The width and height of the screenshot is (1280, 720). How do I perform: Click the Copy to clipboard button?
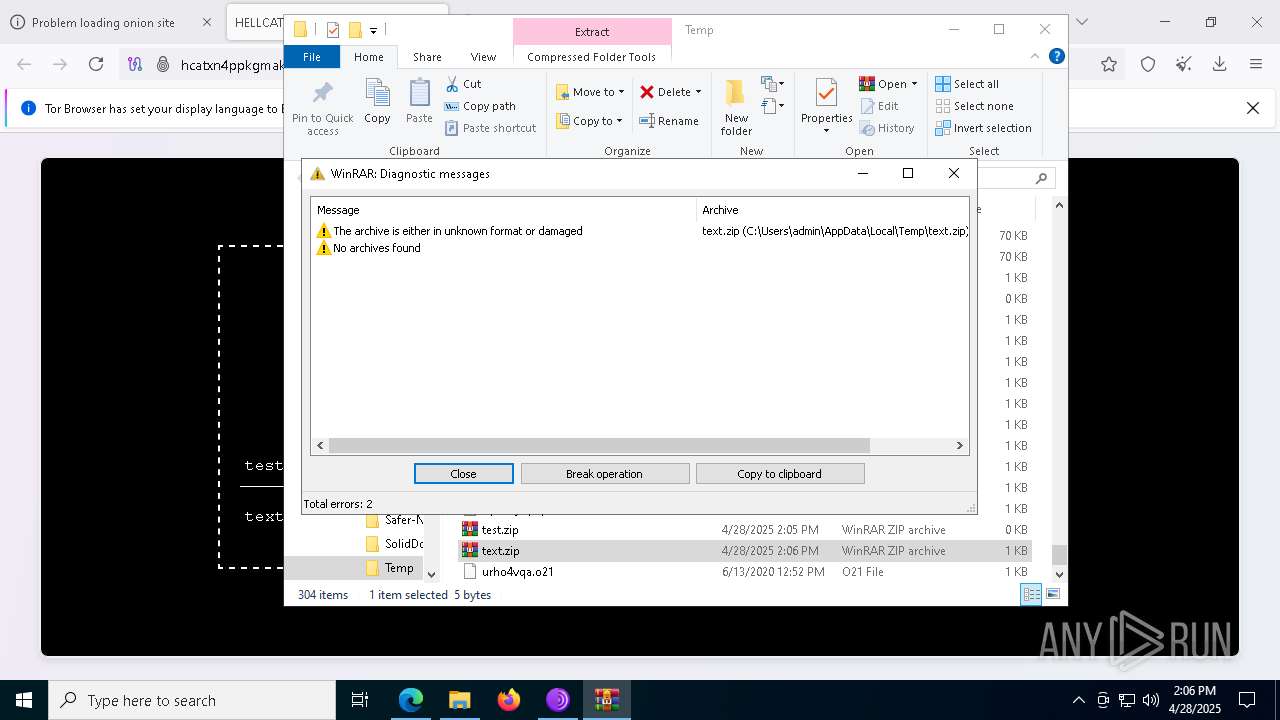779,474
